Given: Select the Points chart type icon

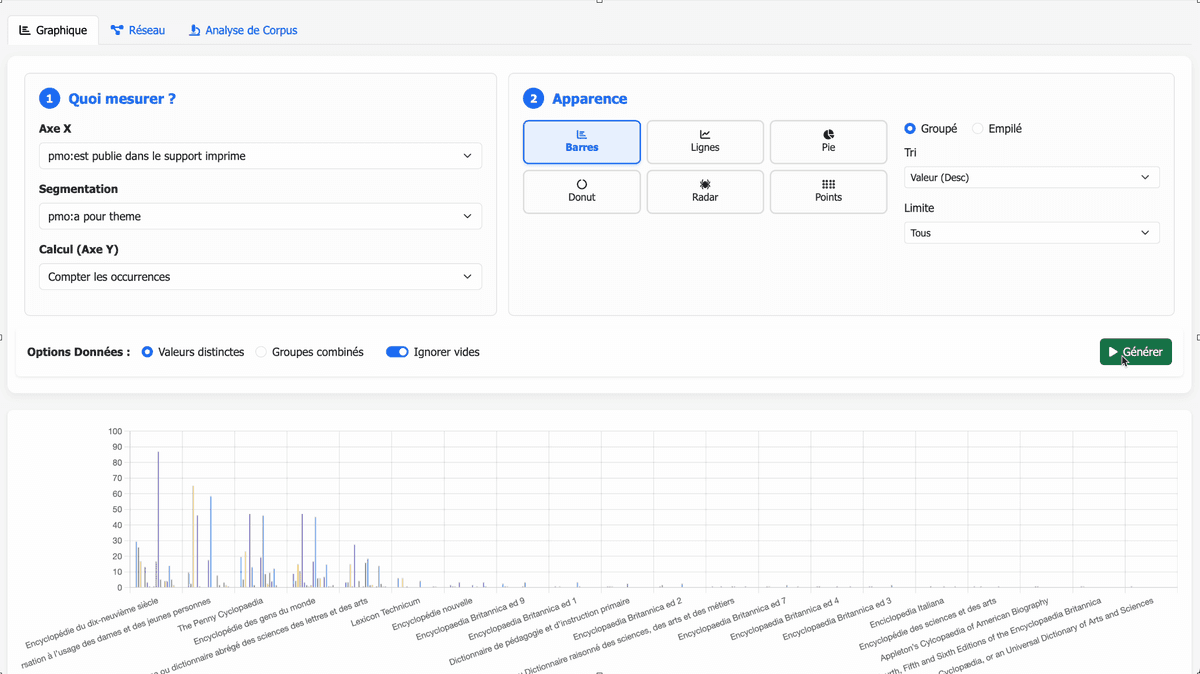Looking at the screenshot, I should coord(828,185).
